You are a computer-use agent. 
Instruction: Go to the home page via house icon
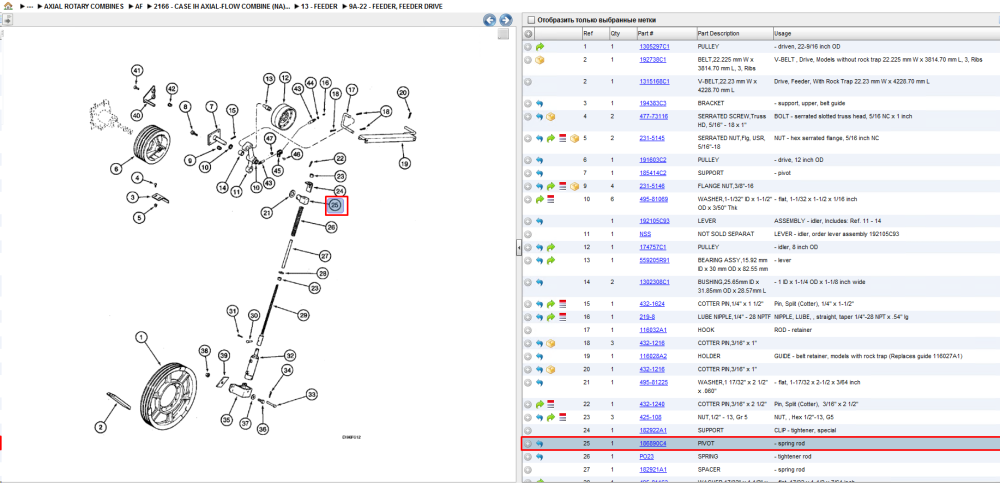click(x=8, y=6)
